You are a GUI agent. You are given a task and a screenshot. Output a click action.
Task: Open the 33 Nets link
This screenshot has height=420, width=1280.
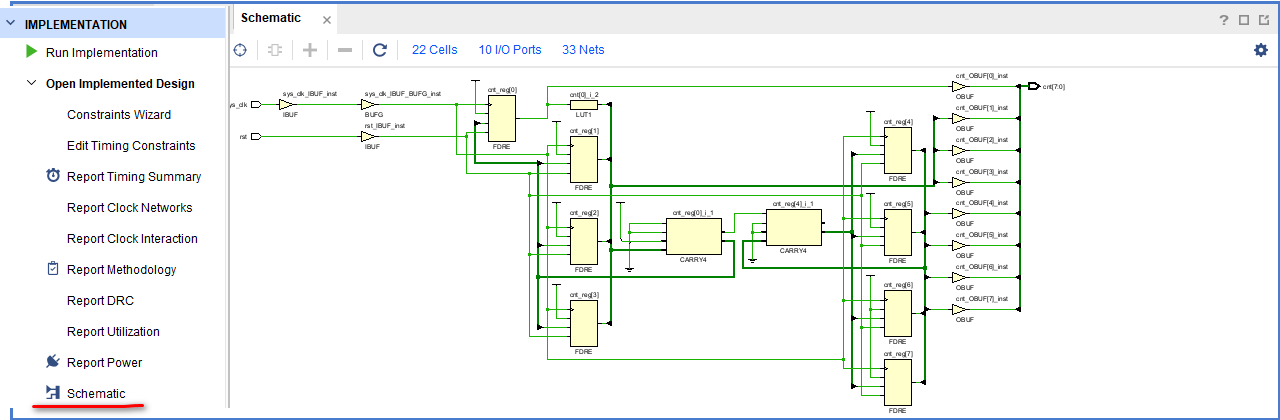click(583, 50)
